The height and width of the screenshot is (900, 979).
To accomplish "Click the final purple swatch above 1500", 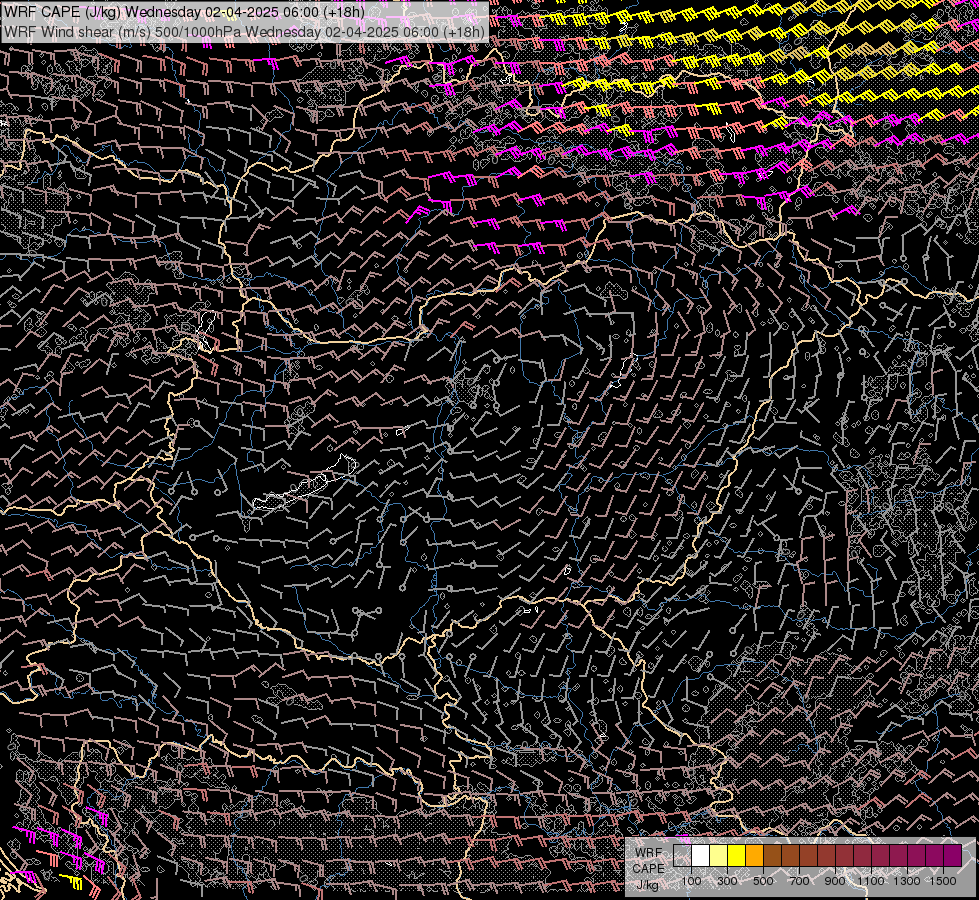I will point(952,855).
